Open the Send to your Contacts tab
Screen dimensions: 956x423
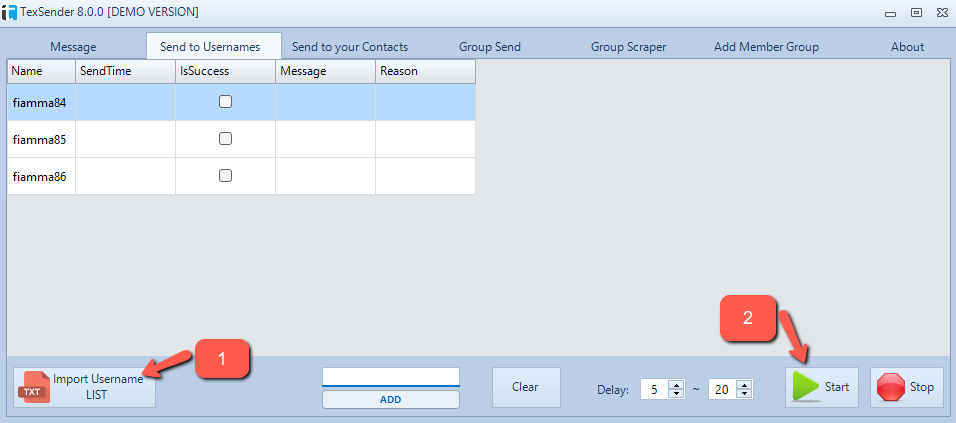point(350,47)
